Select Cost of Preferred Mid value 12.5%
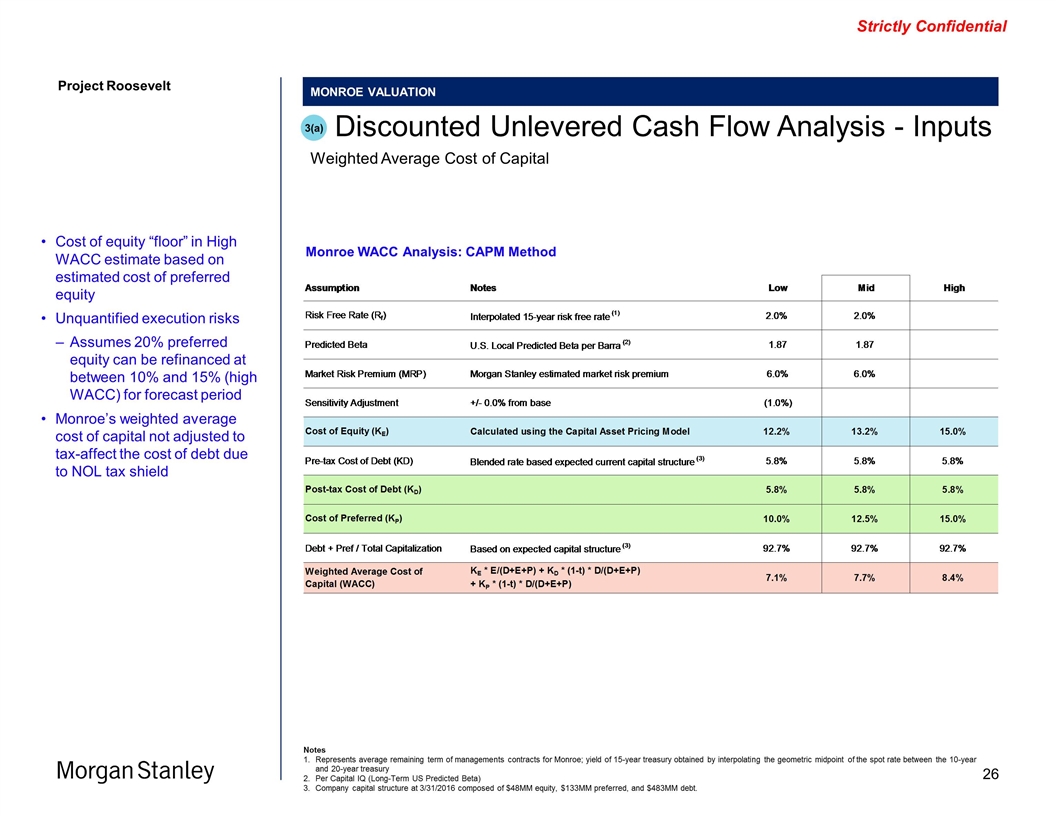Screen dimensions: 1056x816 click(x=864, y=518)
